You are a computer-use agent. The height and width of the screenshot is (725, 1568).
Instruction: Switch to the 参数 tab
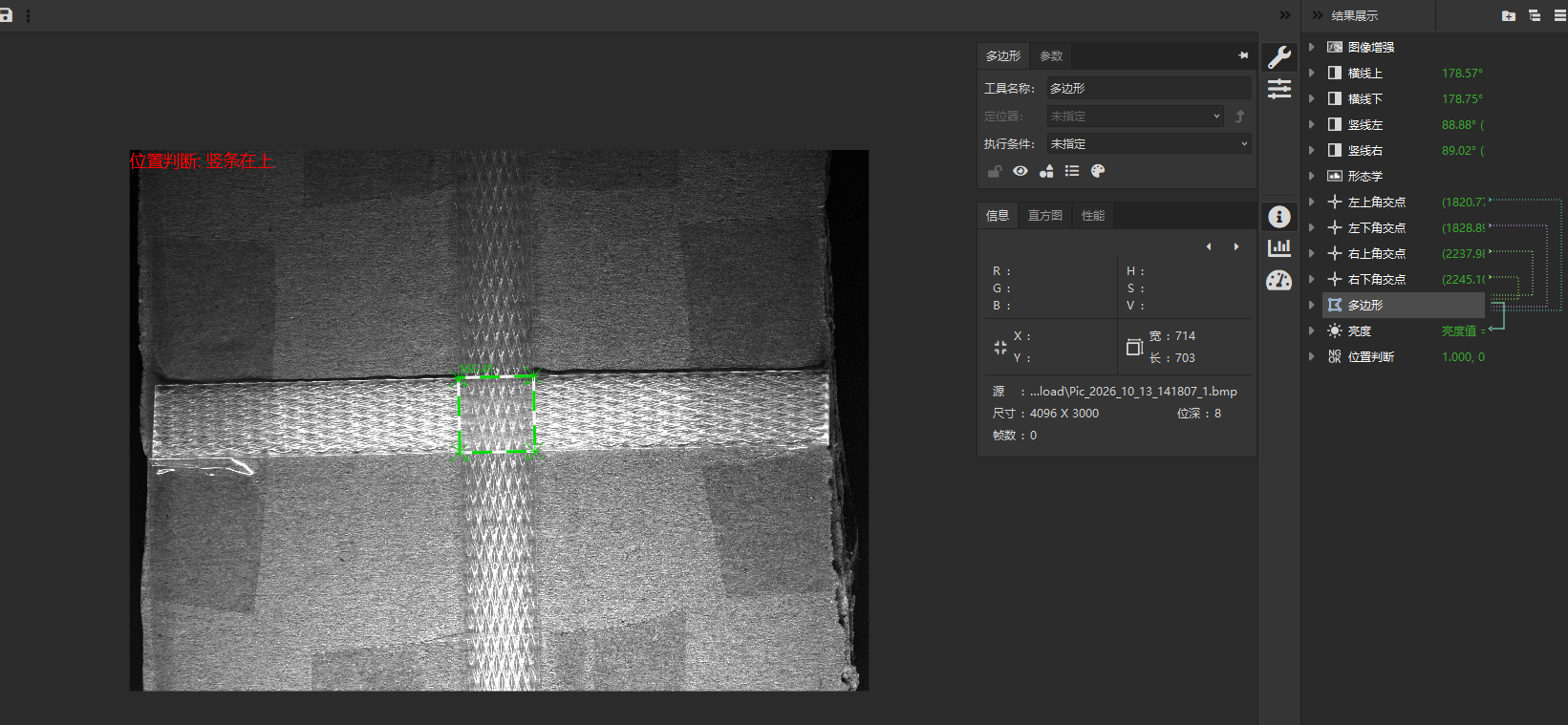pos(1051,55)
